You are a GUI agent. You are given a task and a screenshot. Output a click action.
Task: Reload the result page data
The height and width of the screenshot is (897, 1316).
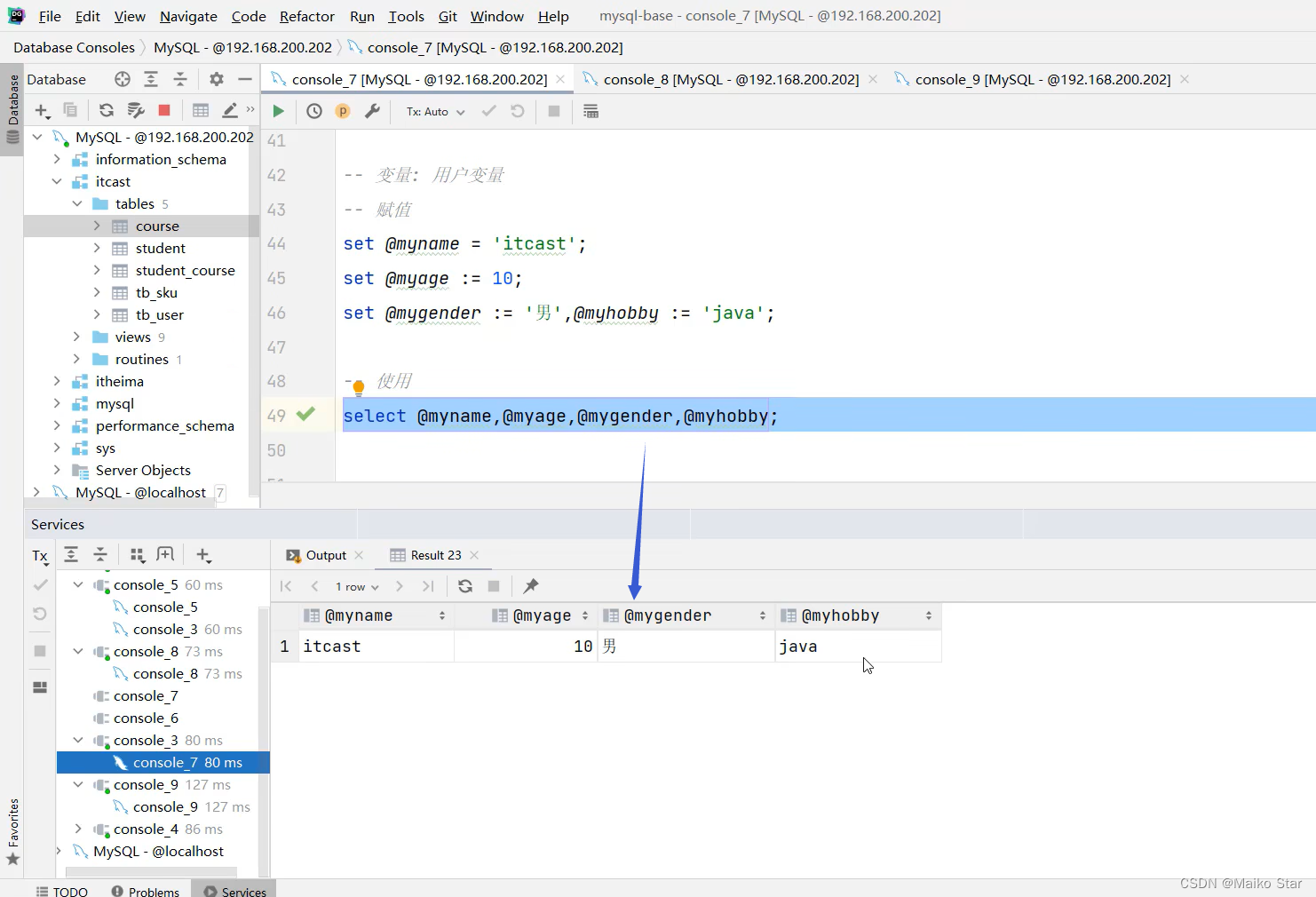click(465, 586)
